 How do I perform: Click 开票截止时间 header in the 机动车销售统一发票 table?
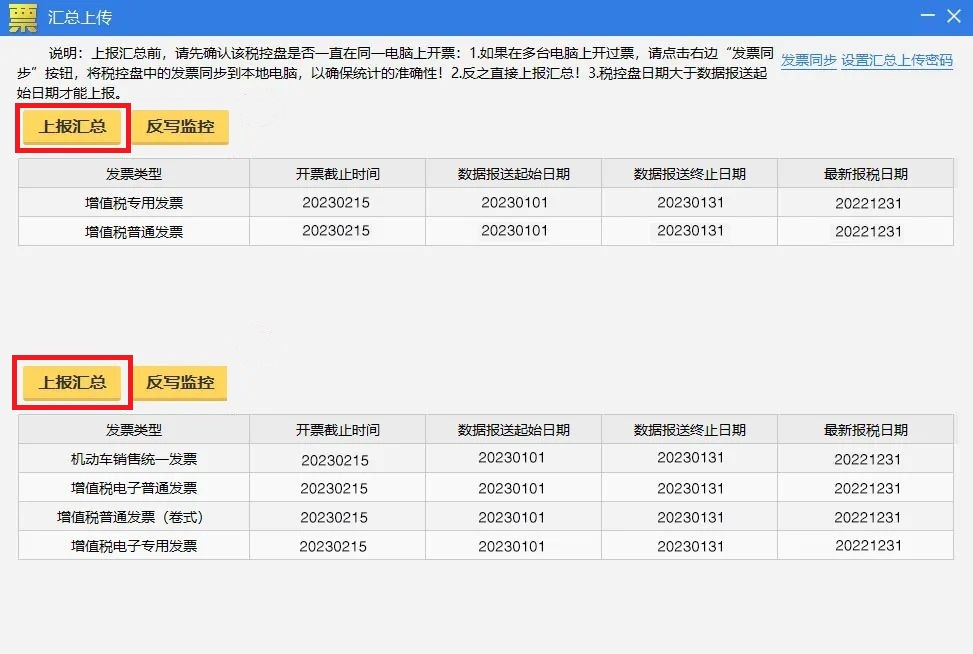click(338, 430)
